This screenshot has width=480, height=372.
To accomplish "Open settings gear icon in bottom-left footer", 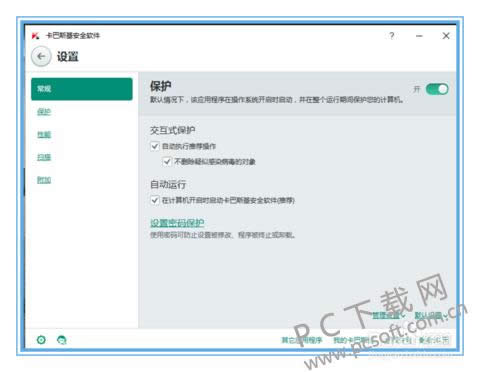I will [x=41, y=340].
